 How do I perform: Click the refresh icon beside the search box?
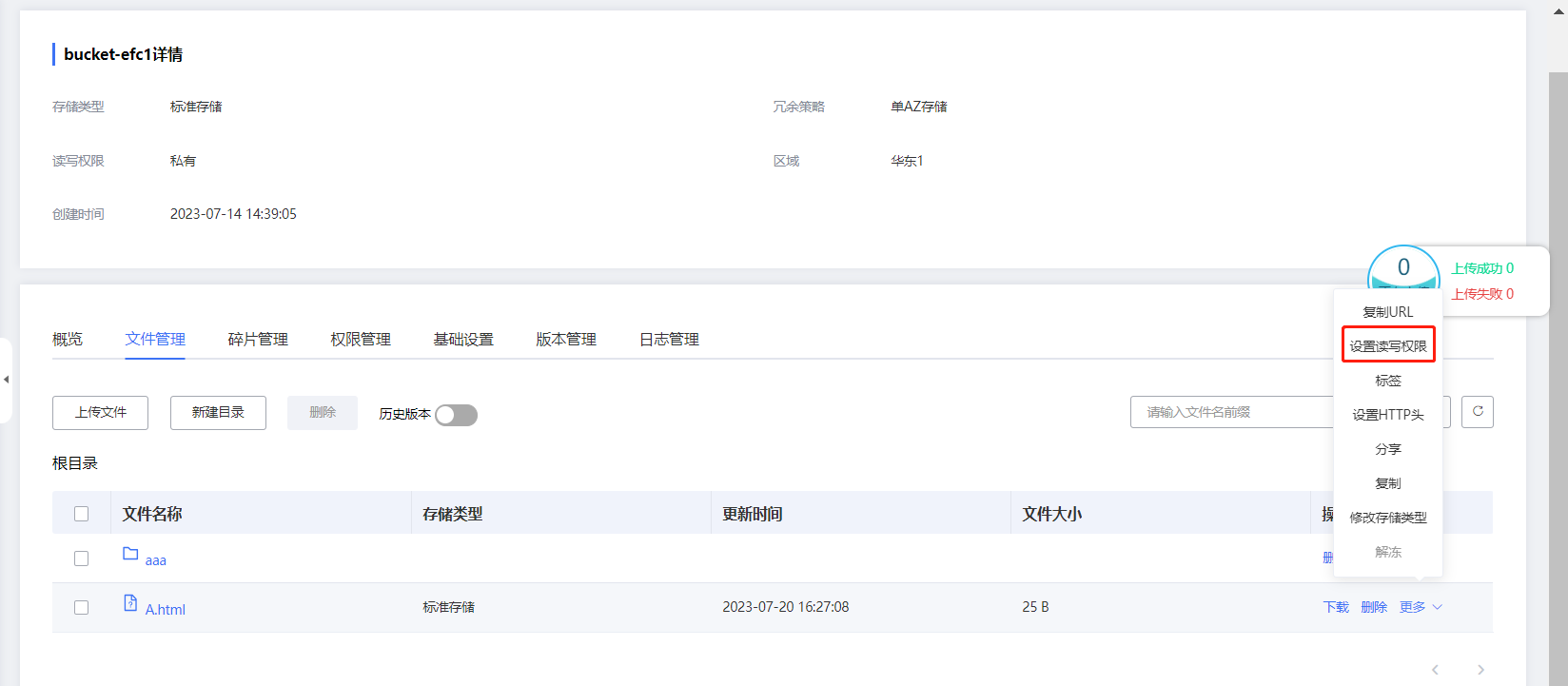(1478, 412)
